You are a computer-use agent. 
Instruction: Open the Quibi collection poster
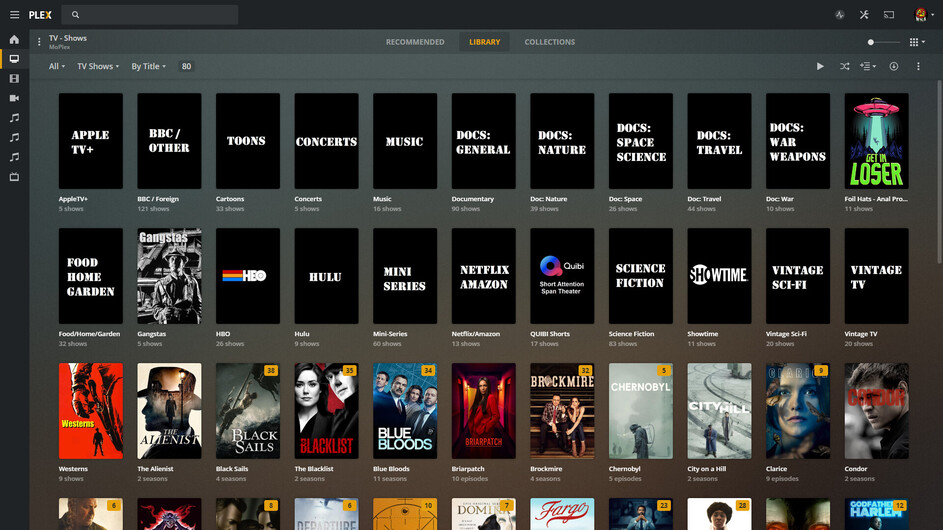562,276
